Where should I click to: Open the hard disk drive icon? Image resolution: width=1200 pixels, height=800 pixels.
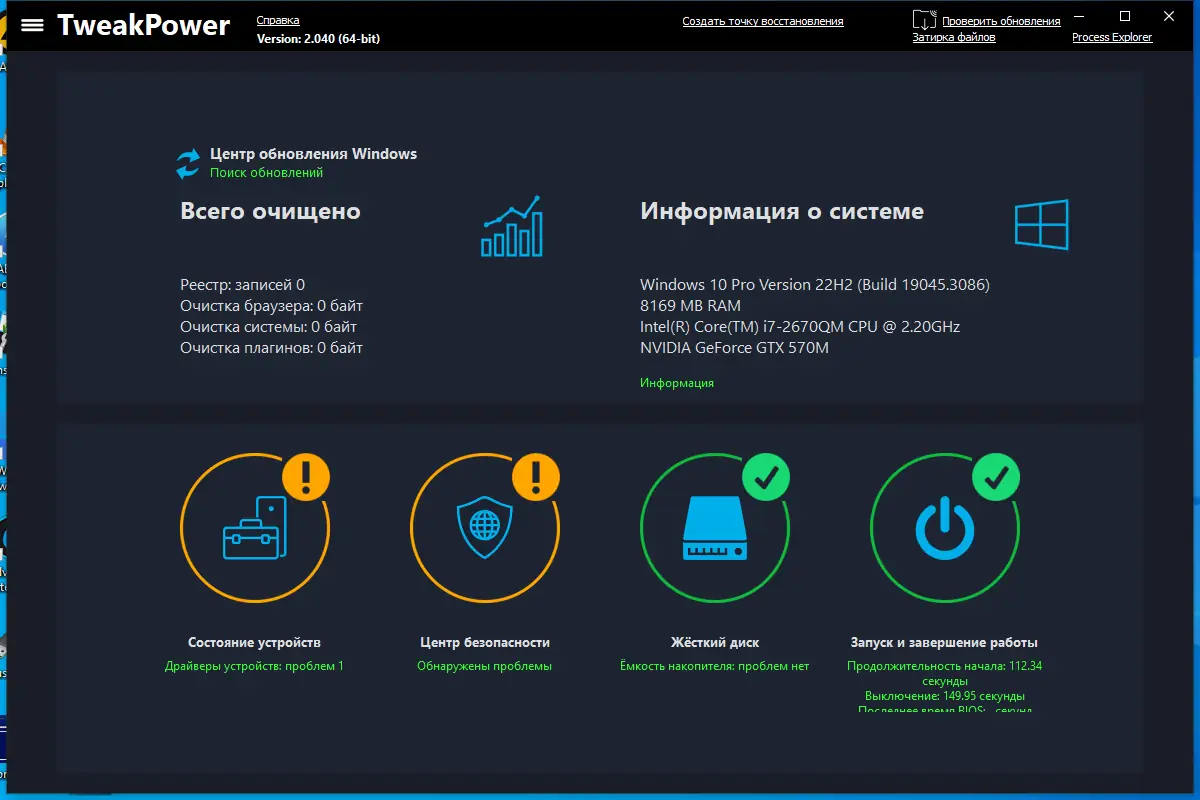tap(715, 529)
